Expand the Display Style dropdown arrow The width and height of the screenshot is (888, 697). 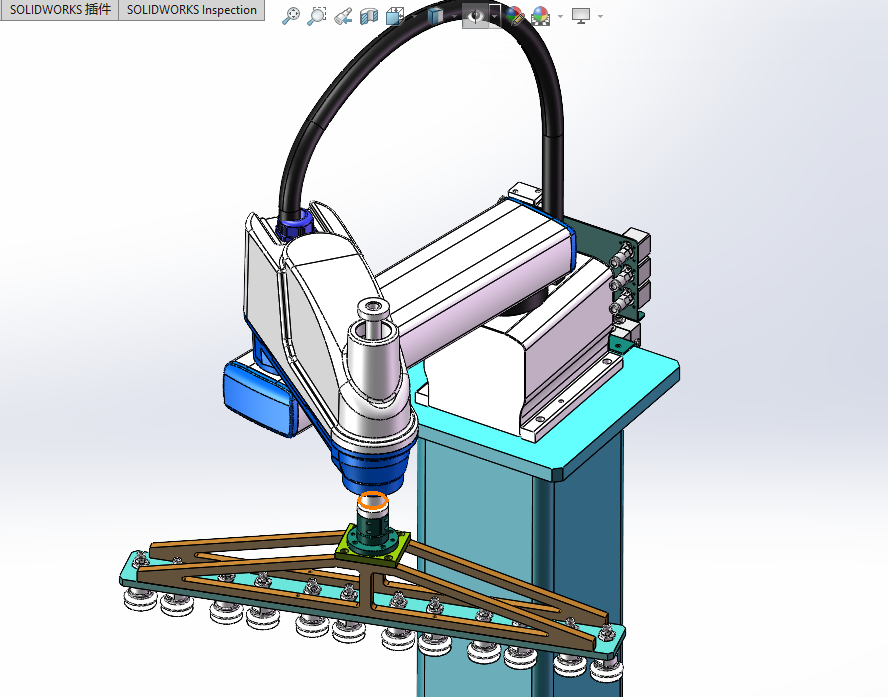[454, 16]
